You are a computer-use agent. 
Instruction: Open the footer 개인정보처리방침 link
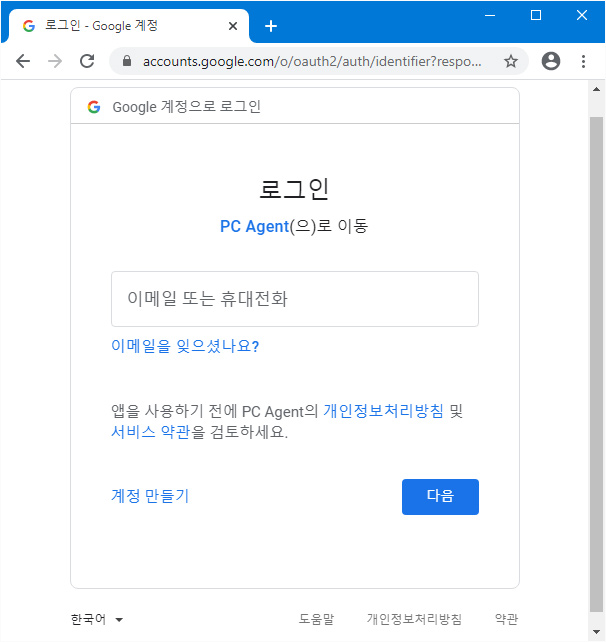tap(414, 619)
